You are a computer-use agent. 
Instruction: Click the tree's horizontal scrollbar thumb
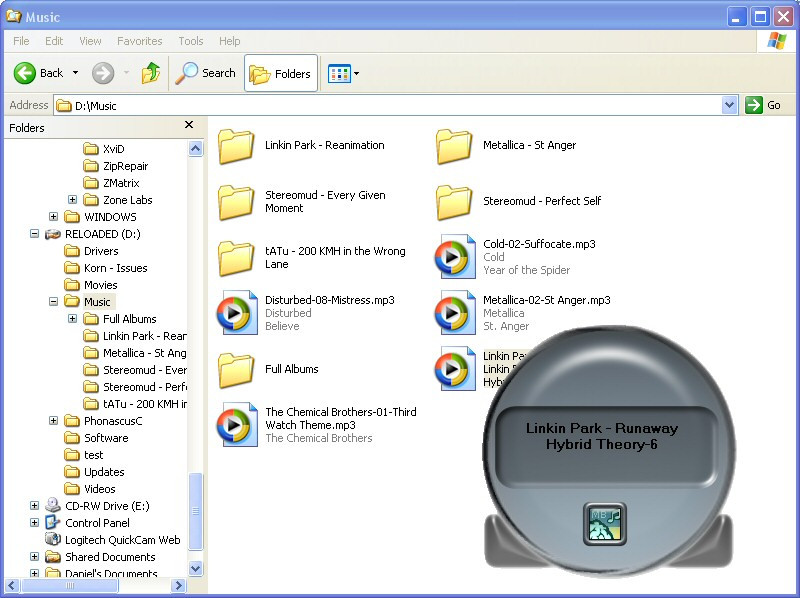pyautogui.click(x=70, y=585)
